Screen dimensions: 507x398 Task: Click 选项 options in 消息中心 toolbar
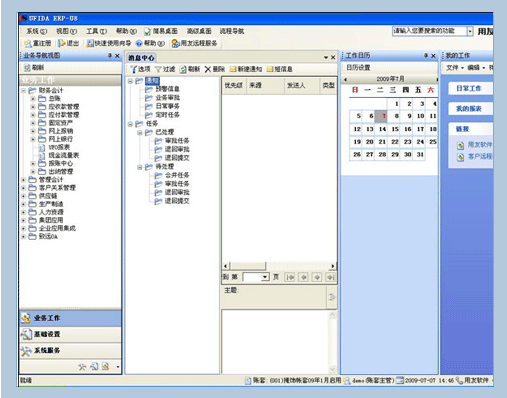click(141, 69)
